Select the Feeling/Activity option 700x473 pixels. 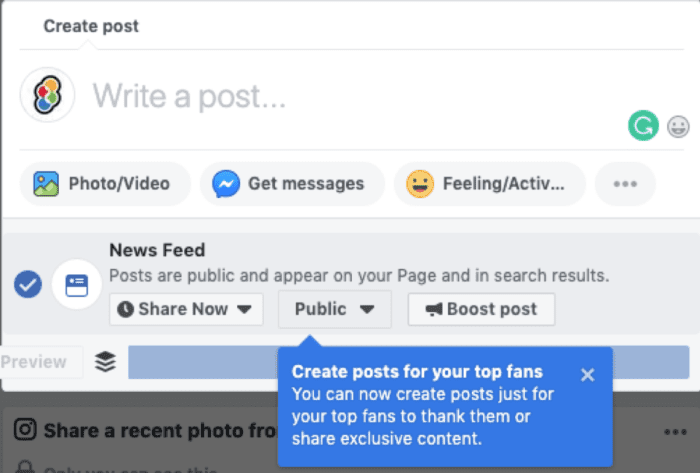pos(489,184)
